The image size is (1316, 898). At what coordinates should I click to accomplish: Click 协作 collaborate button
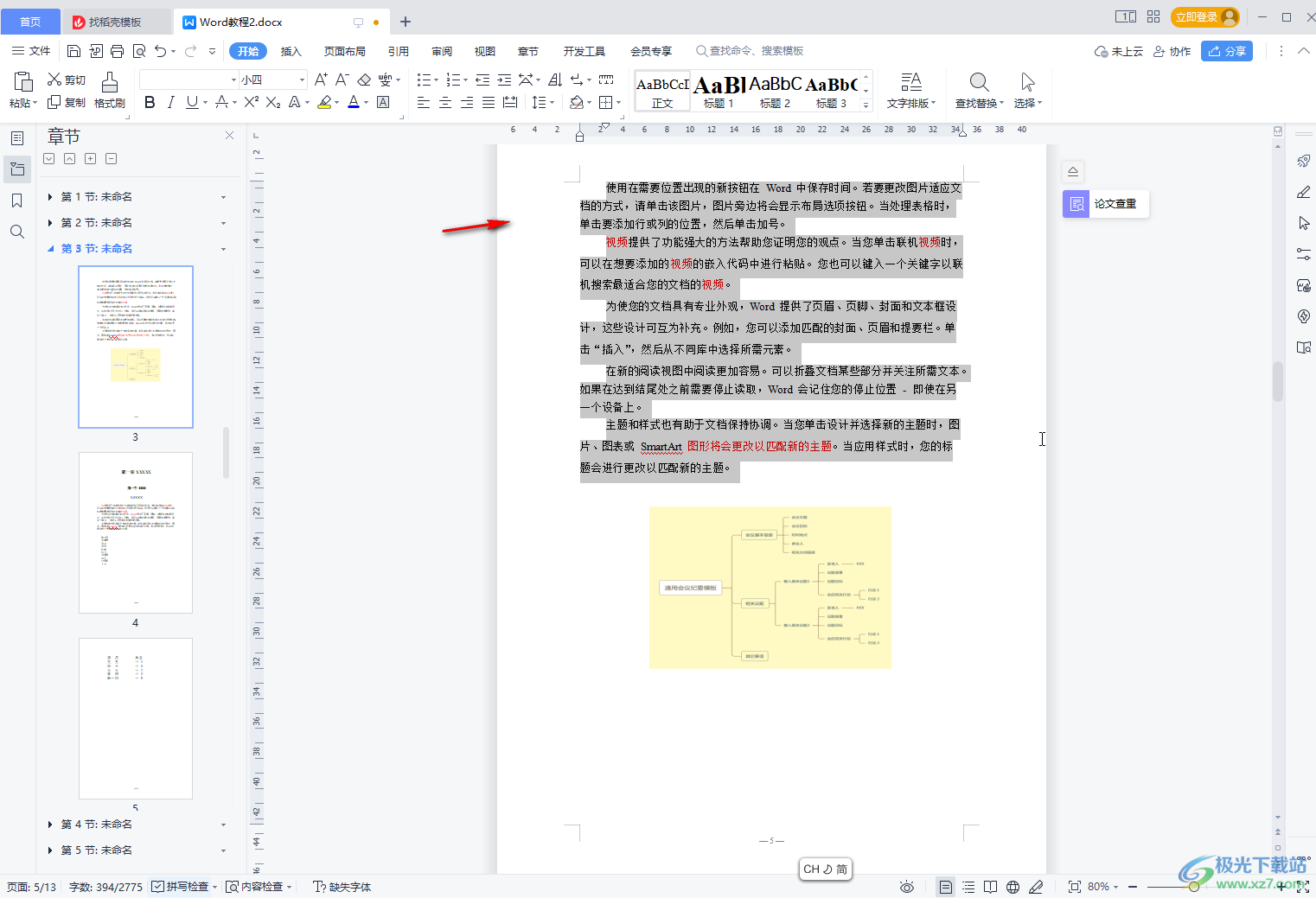coord(1172,51)
